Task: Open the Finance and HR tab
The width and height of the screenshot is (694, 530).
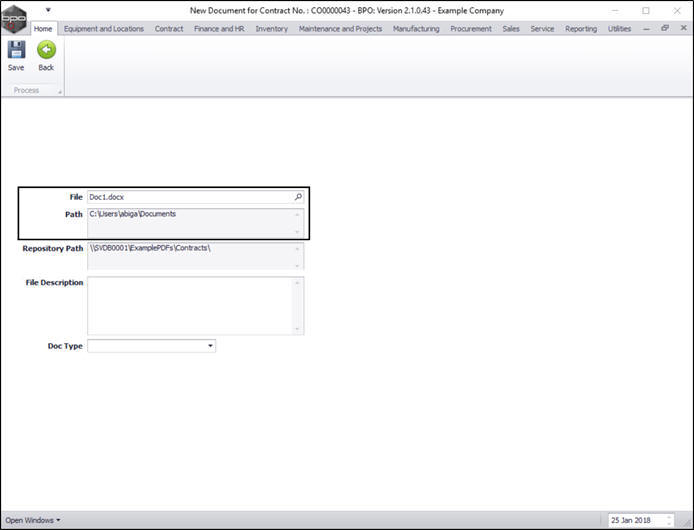Action: [x=219, y=29]
